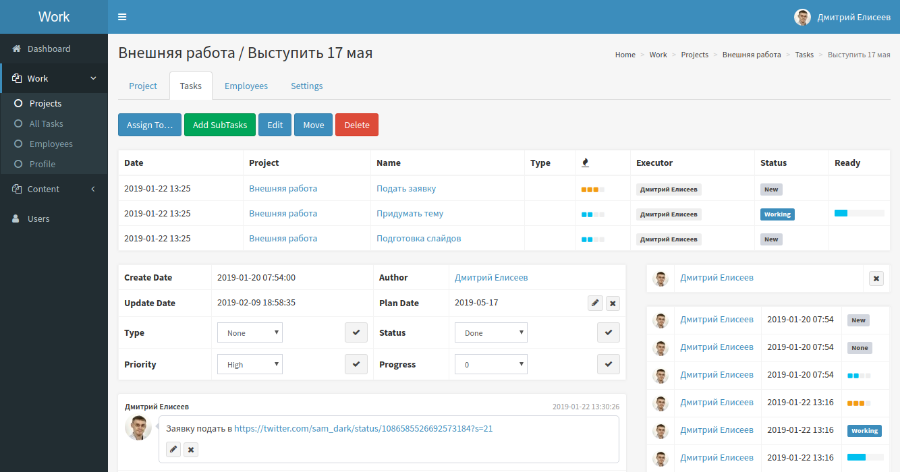The image size is (900, 472).
Task: Select Projects in the sidebar
Action: tap(45, 104)
